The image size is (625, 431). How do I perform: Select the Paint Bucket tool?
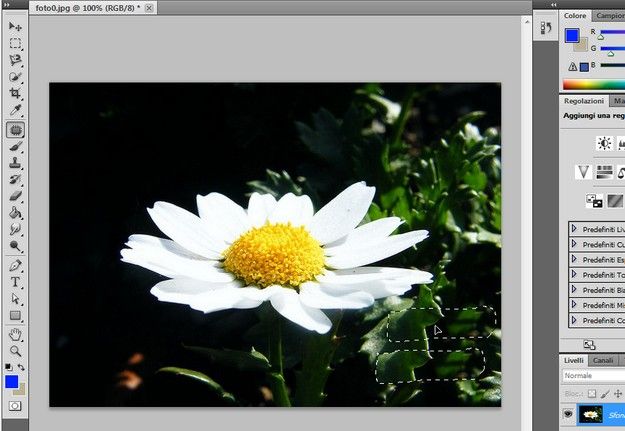coord(15,213)
